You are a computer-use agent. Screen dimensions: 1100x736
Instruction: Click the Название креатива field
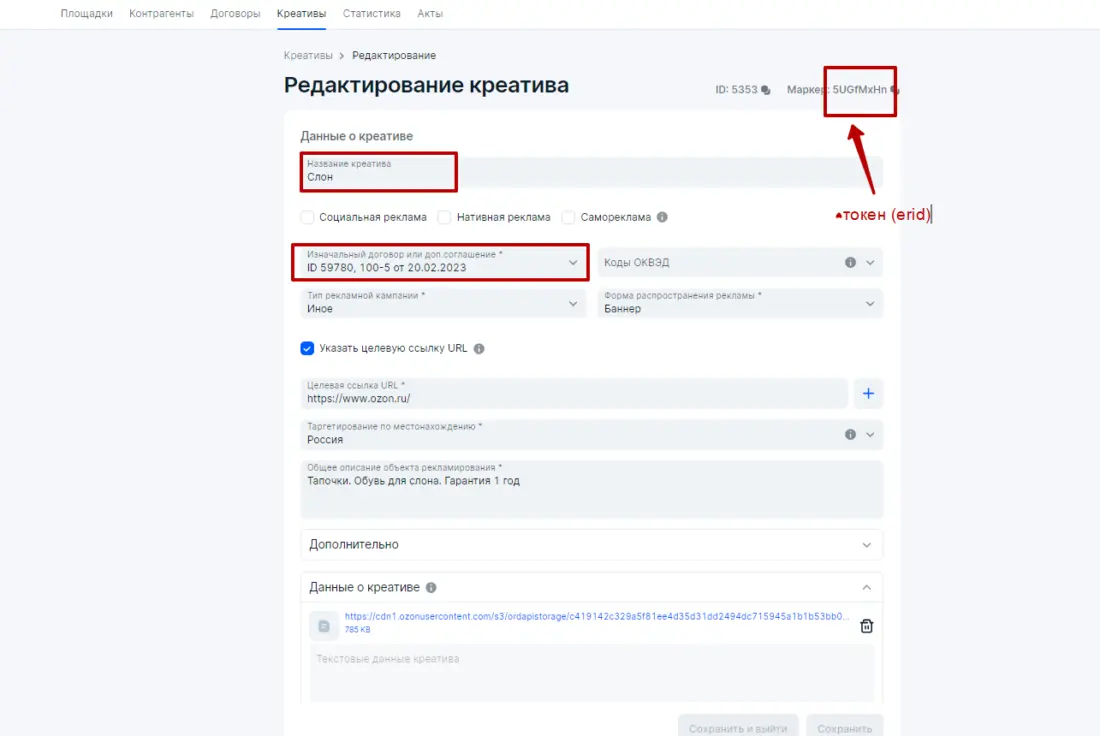pos(591,171)
